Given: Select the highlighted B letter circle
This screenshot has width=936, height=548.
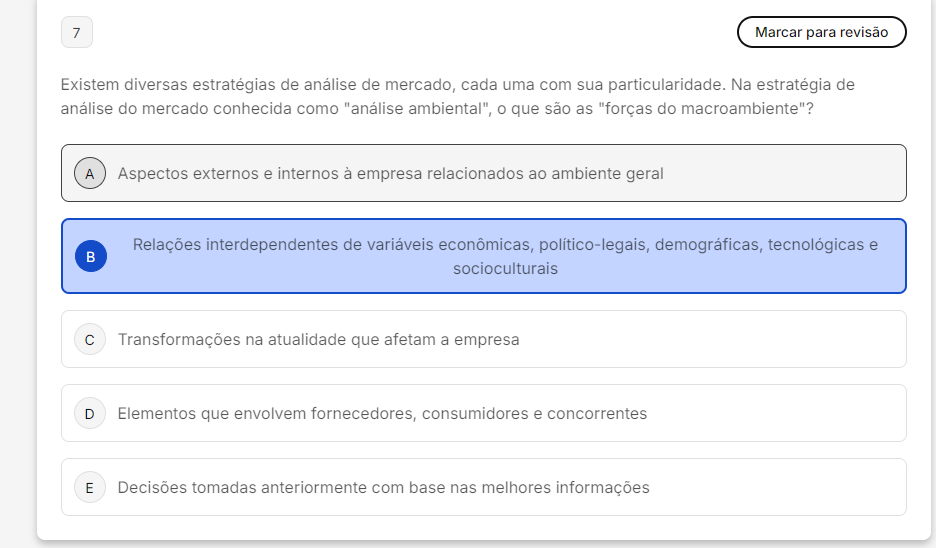Looking at the screenshot, I should click(90, 257).
